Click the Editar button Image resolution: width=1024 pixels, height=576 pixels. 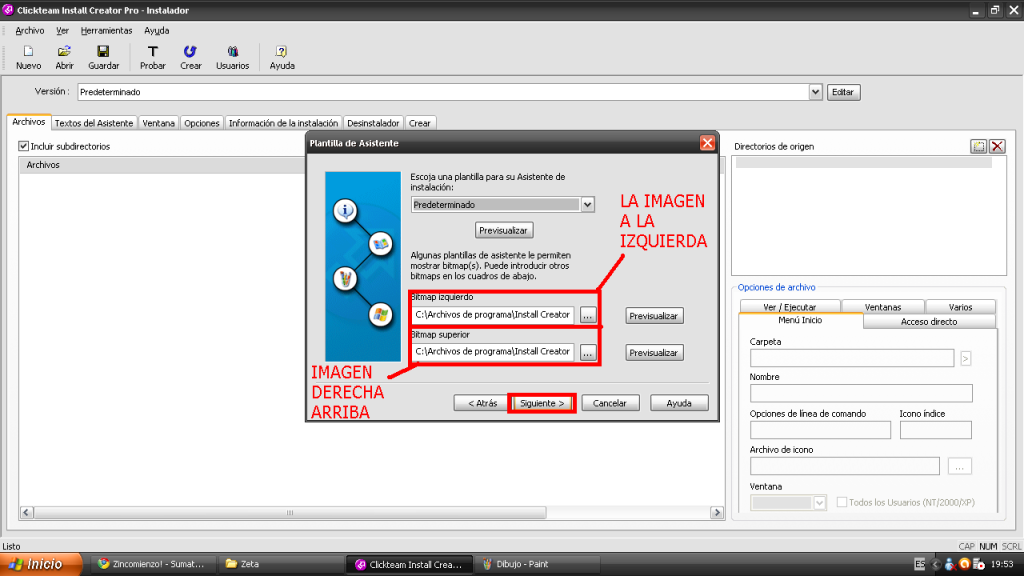(x=843, y=92)
